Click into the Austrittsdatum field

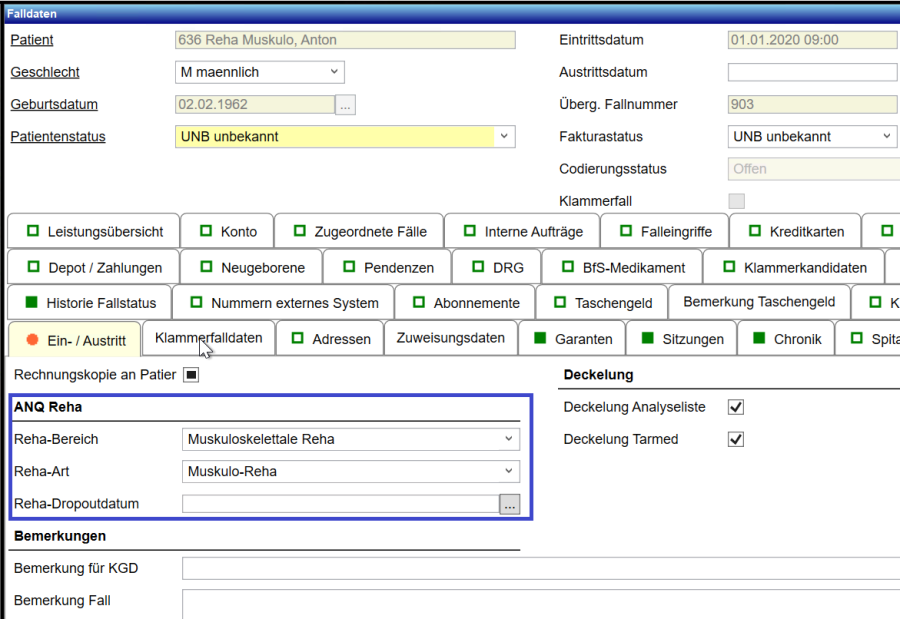coord(812,72)
